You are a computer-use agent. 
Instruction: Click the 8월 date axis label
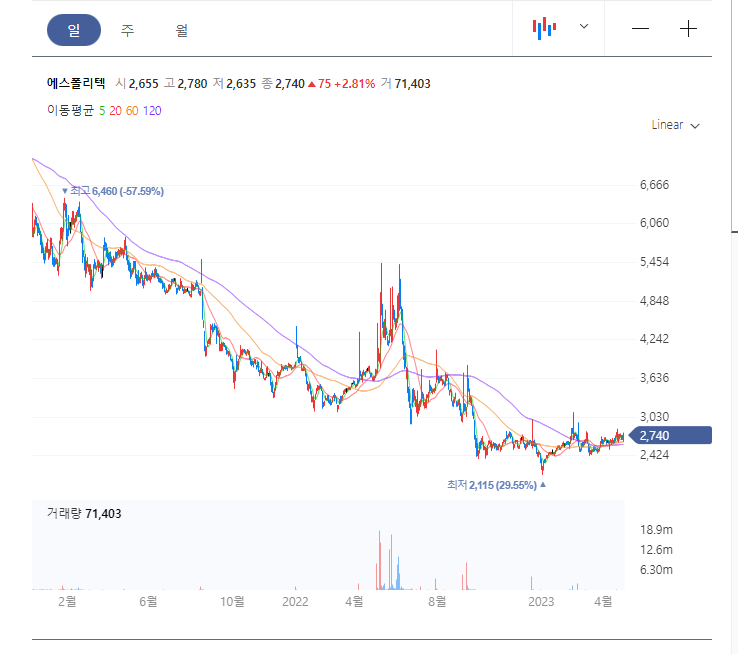tap(437, 601)
